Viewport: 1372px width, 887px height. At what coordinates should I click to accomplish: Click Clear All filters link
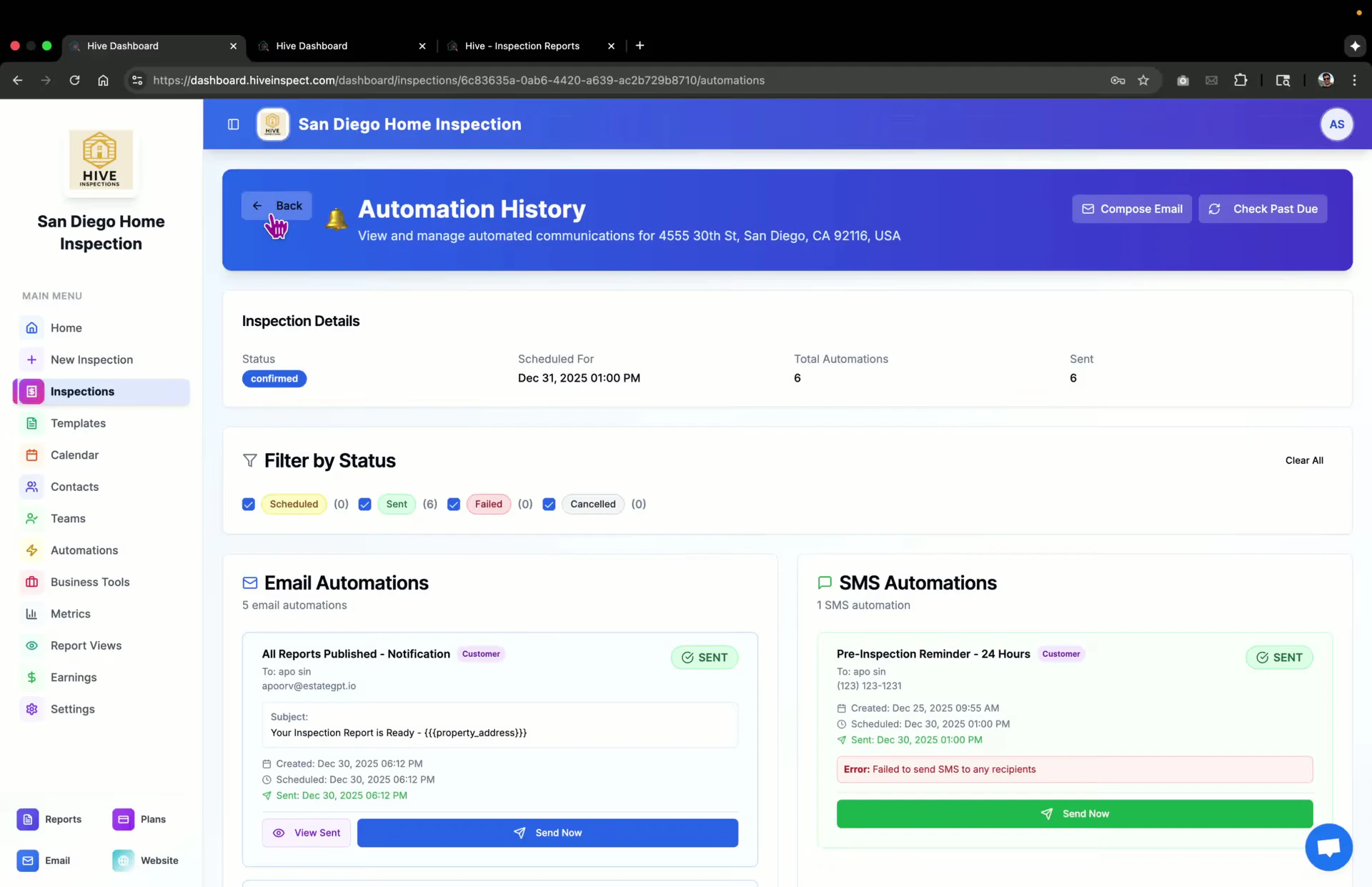point(1303,461)
